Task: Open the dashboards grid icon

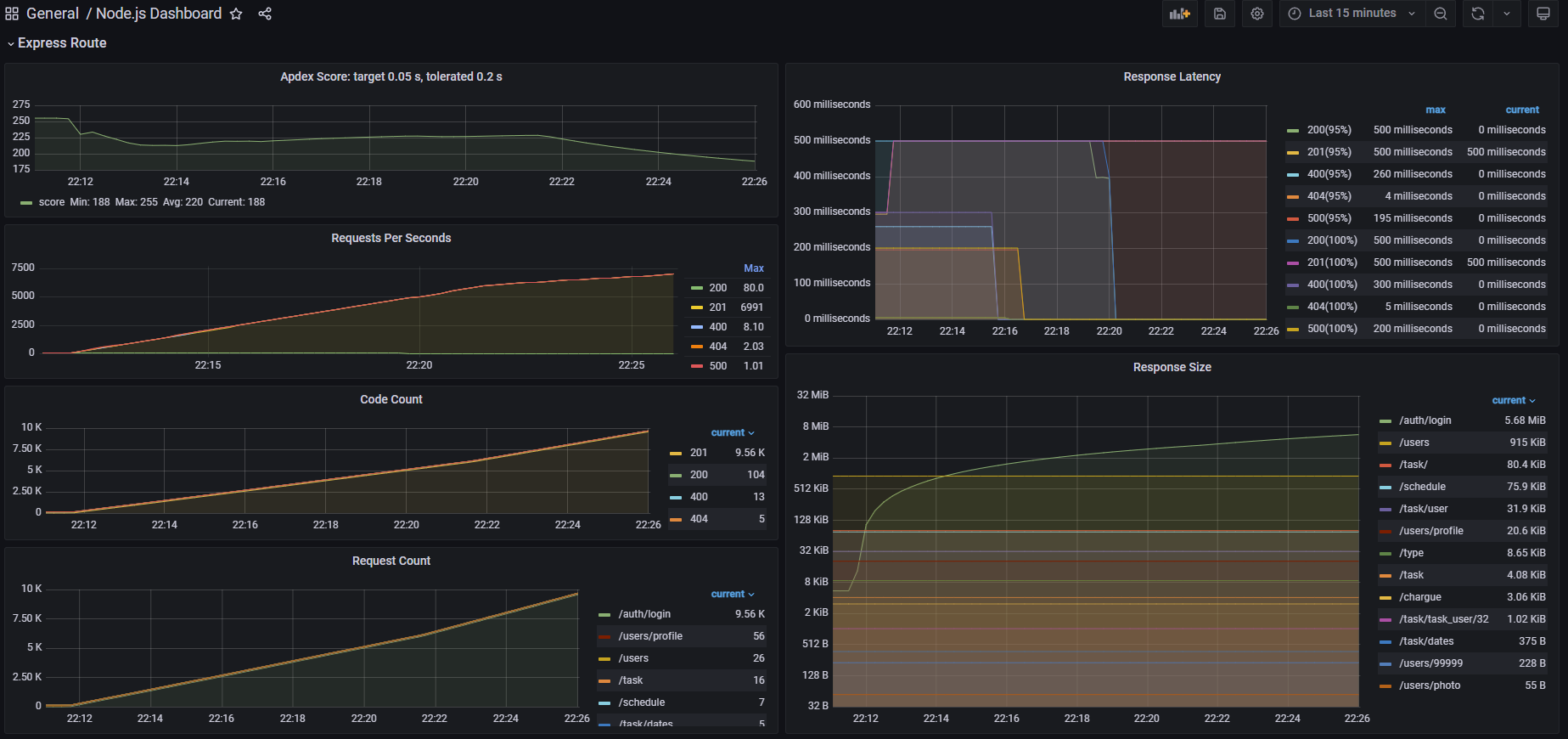Action: pyautogui.click(x=12, y=14)
